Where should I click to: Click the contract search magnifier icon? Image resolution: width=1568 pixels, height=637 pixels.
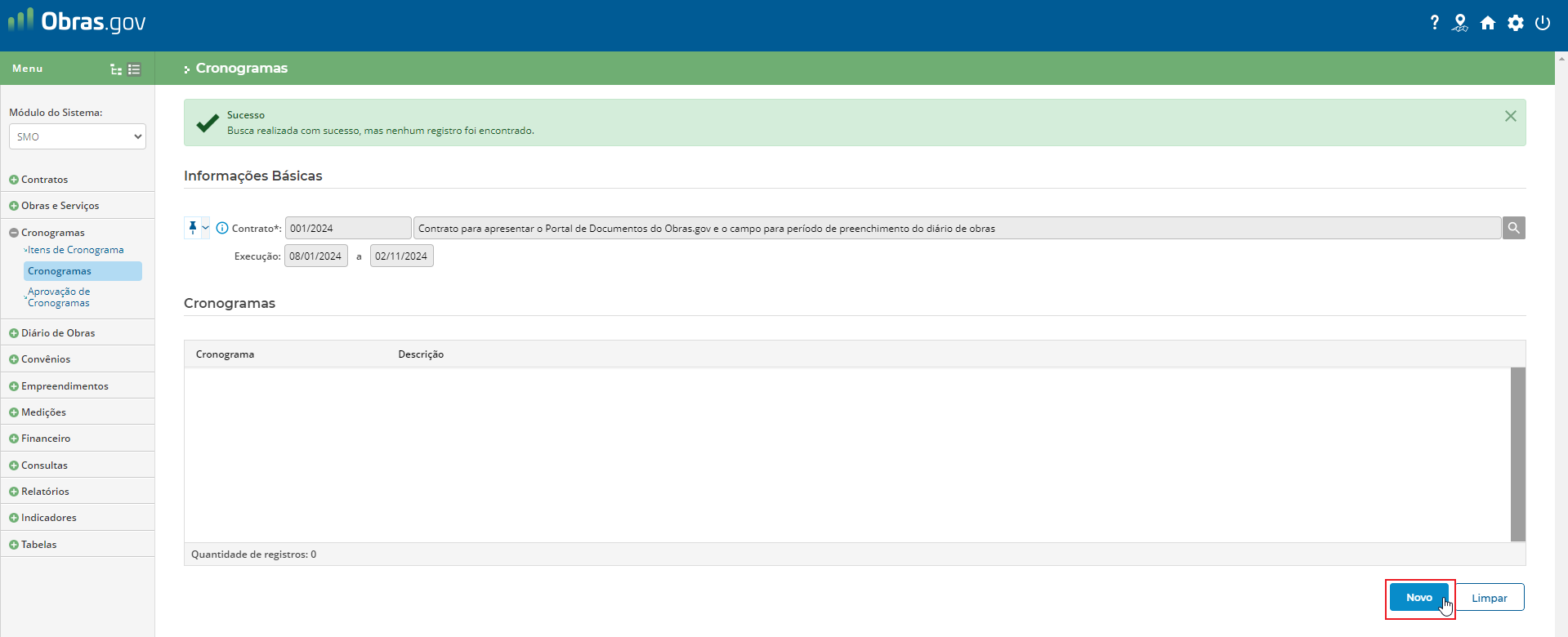(1513, 228)
